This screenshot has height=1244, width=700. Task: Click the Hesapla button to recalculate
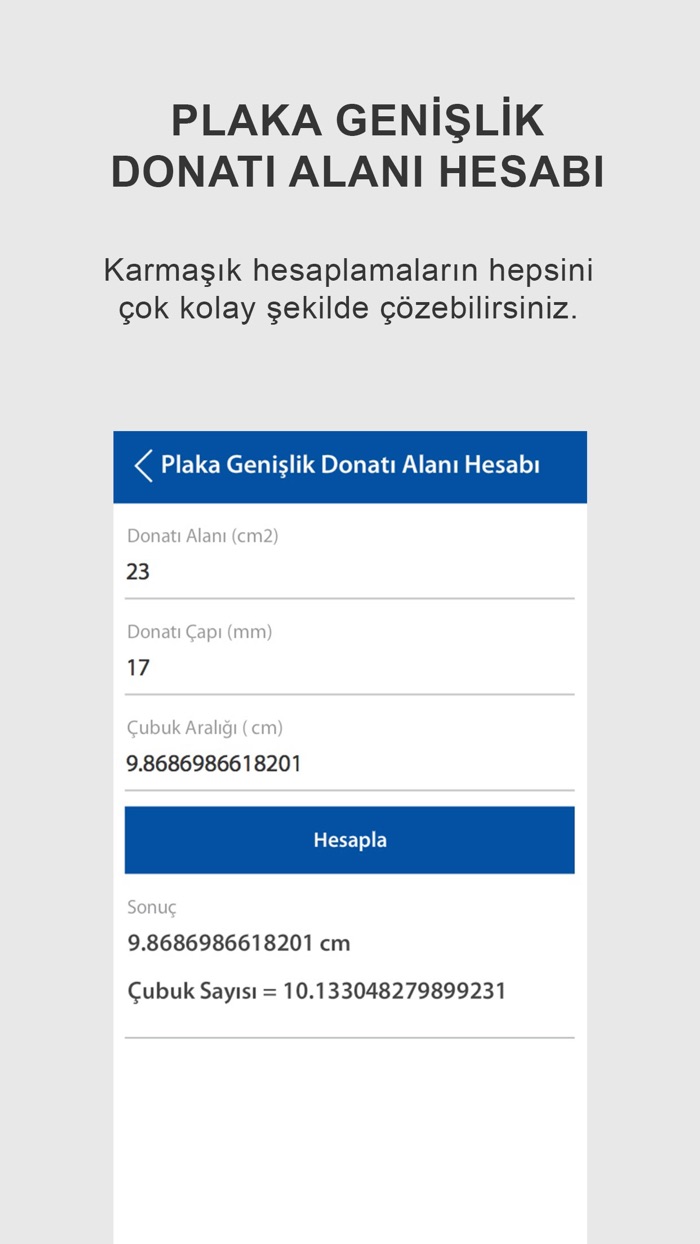tap(349, 840)
